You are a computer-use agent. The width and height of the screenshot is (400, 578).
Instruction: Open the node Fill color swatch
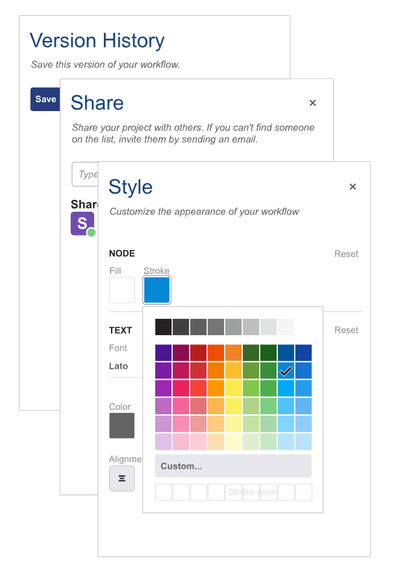(122, 290)
